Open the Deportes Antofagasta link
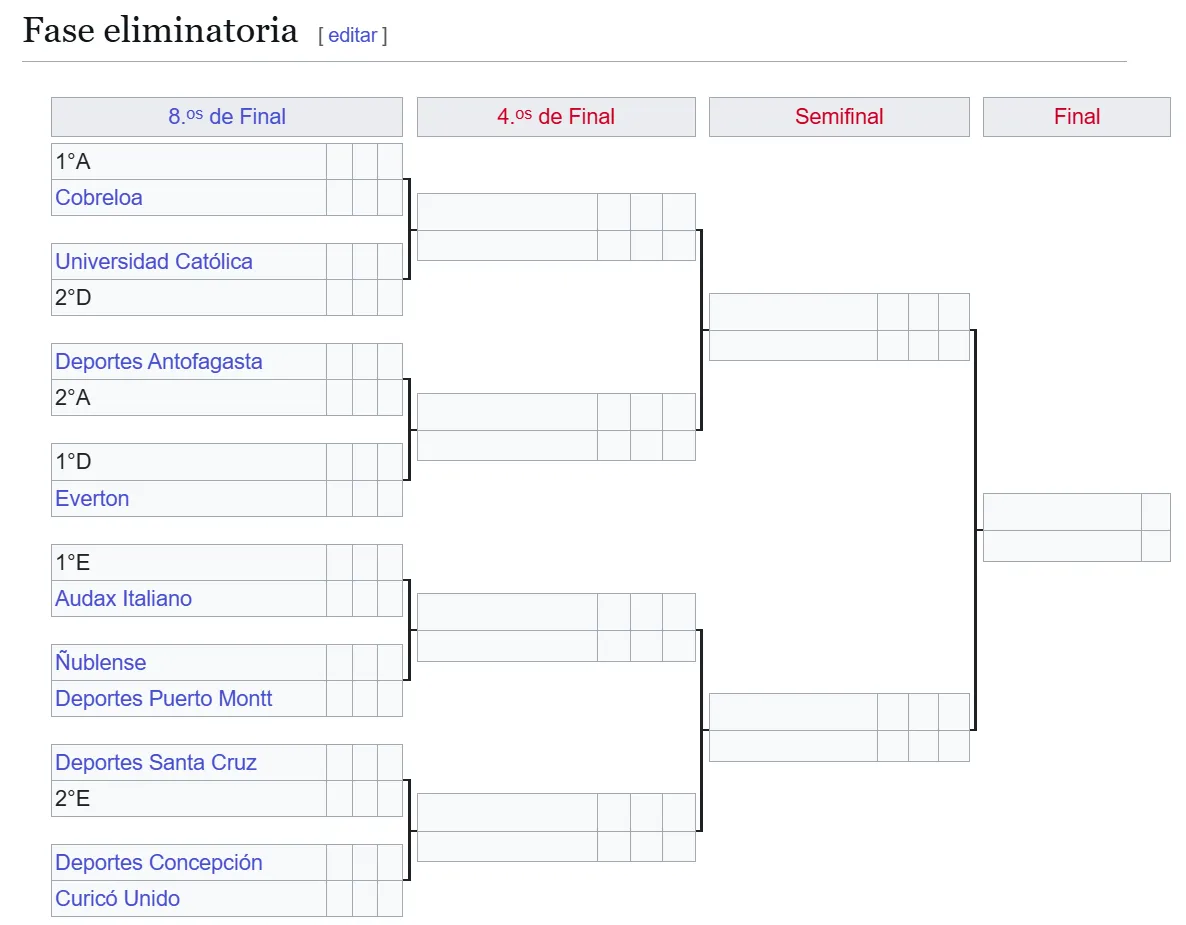 tap(159, 362)
